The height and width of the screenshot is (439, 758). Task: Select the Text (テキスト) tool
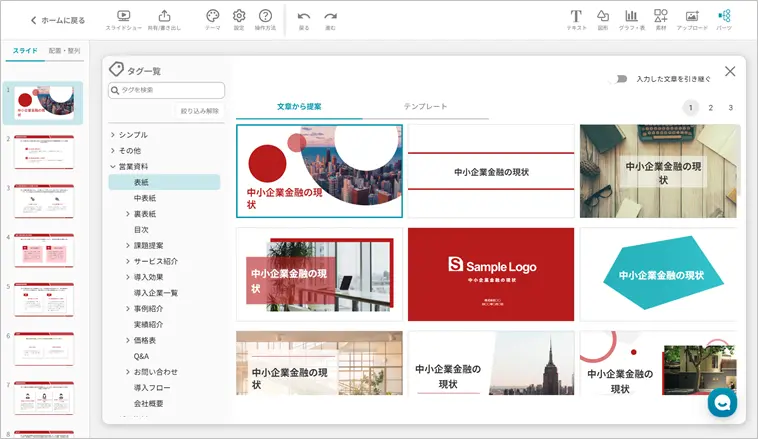[x=576, y=20]
